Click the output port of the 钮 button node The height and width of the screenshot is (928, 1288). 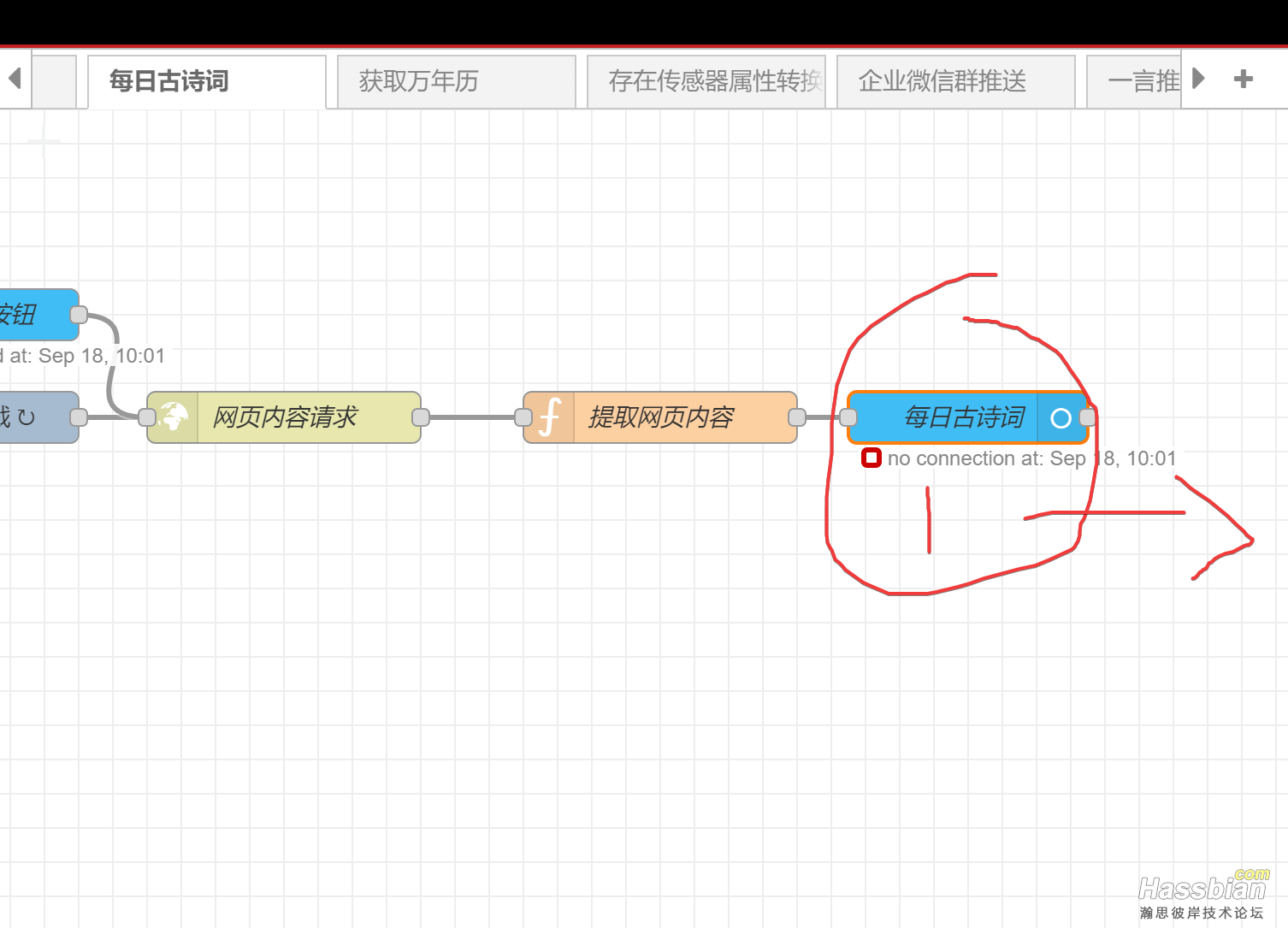click(79, 315)
